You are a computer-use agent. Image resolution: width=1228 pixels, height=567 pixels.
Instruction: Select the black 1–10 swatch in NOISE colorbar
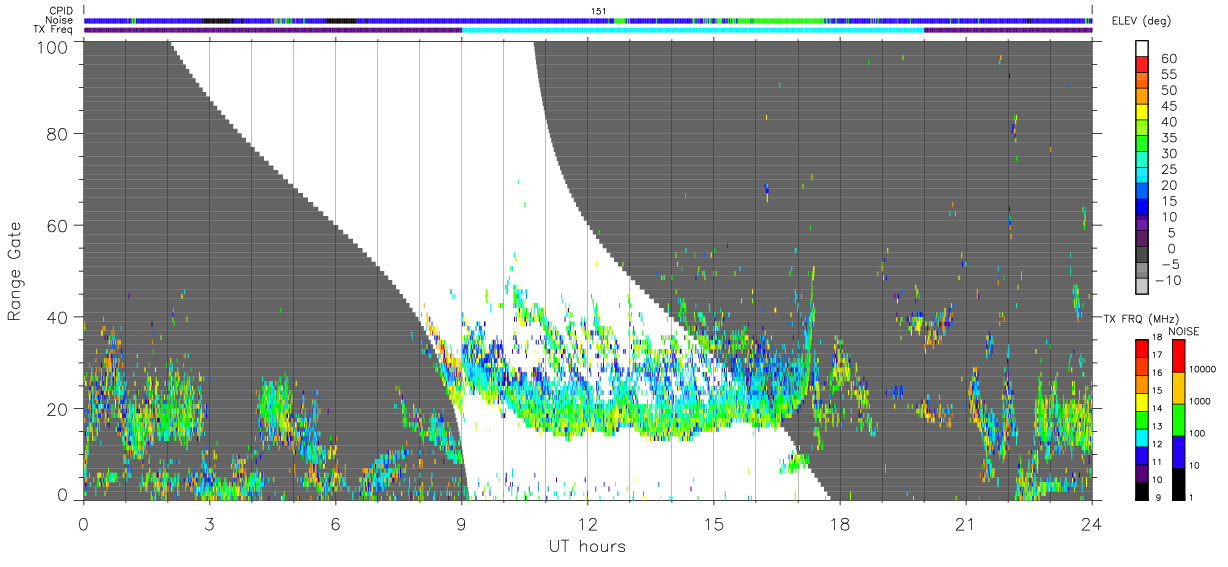1178,484
